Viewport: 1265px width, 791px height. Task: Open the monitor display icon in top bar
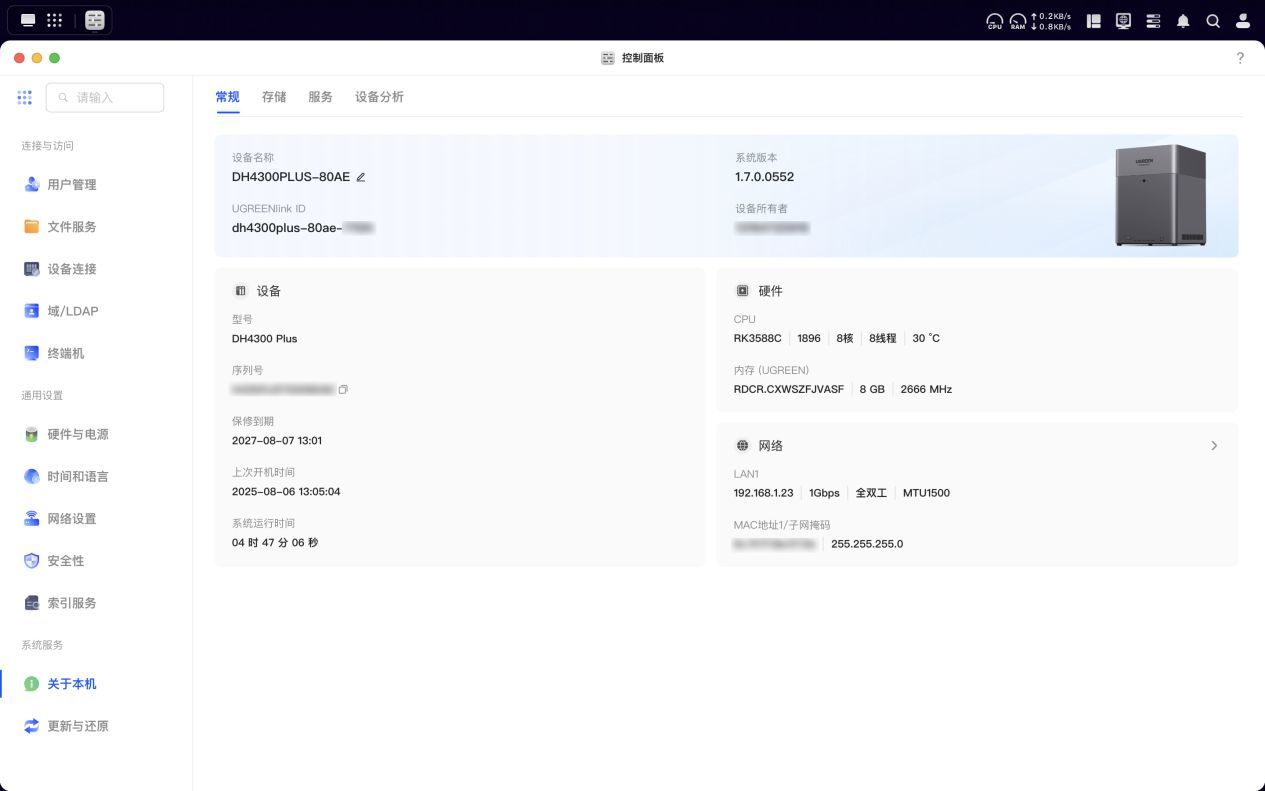click(1123, 20)
